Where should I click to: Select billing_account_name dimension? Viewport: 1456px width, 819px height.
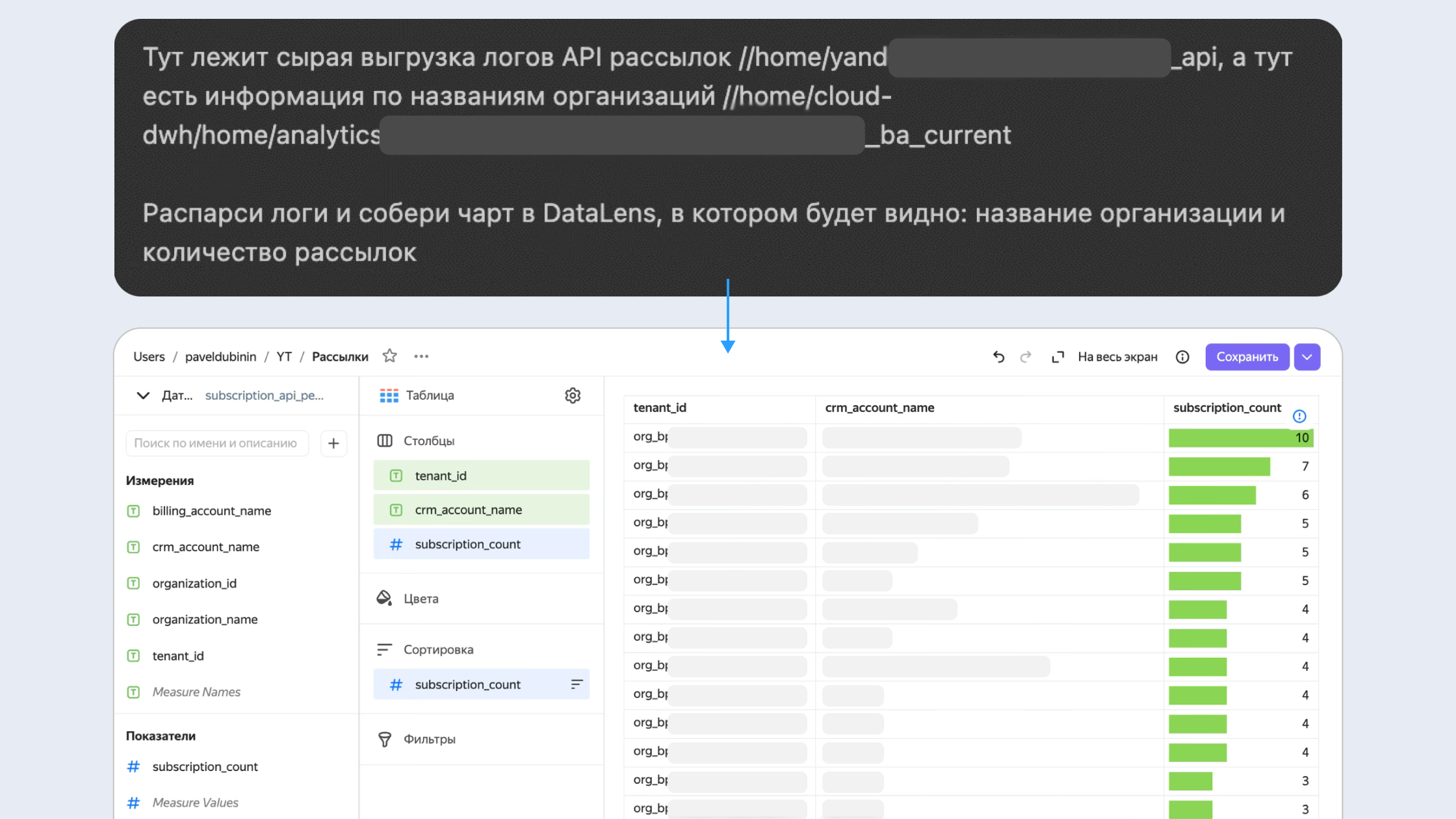(211, 511)
